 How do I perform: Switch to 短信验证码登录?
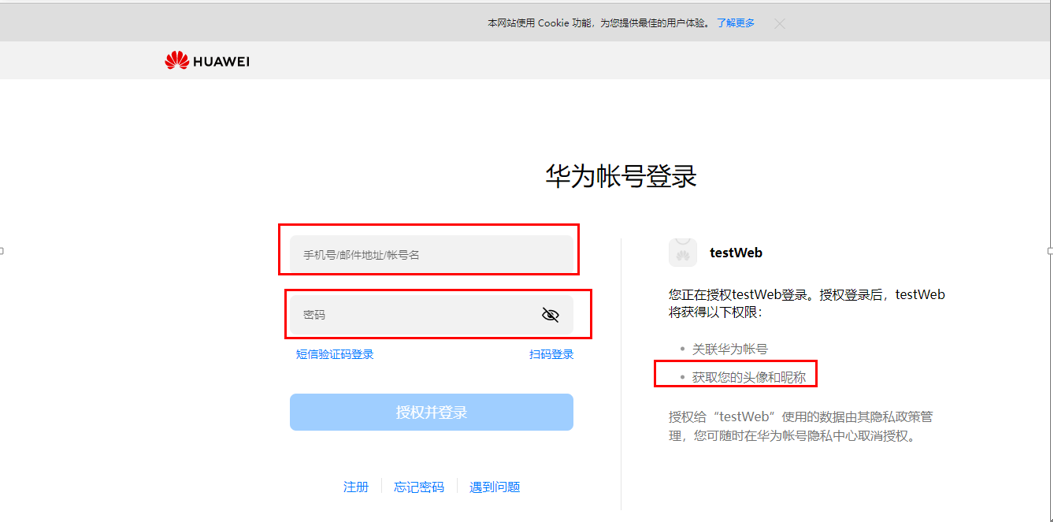pyautogui.click(x=334, y=355)
